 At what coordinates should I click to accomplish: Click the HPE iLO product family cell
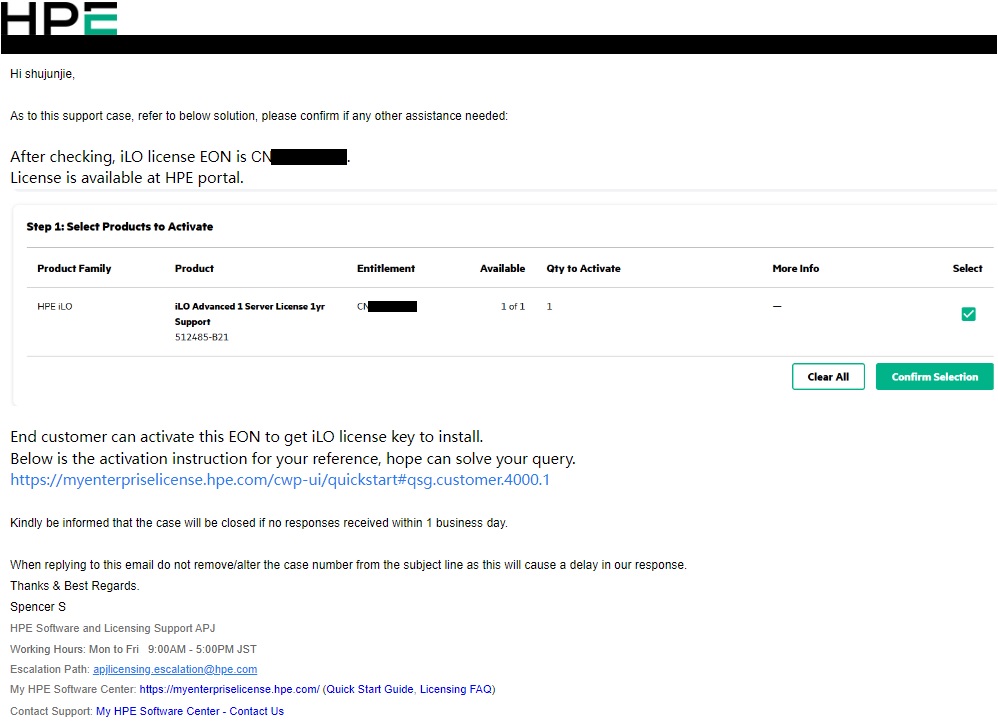click(54, 307)
